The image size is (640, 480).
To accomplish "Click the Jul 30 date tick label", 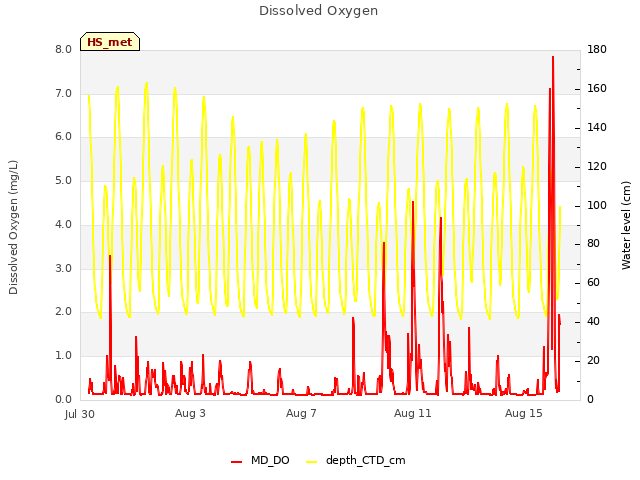I will (x=80, y=414).
